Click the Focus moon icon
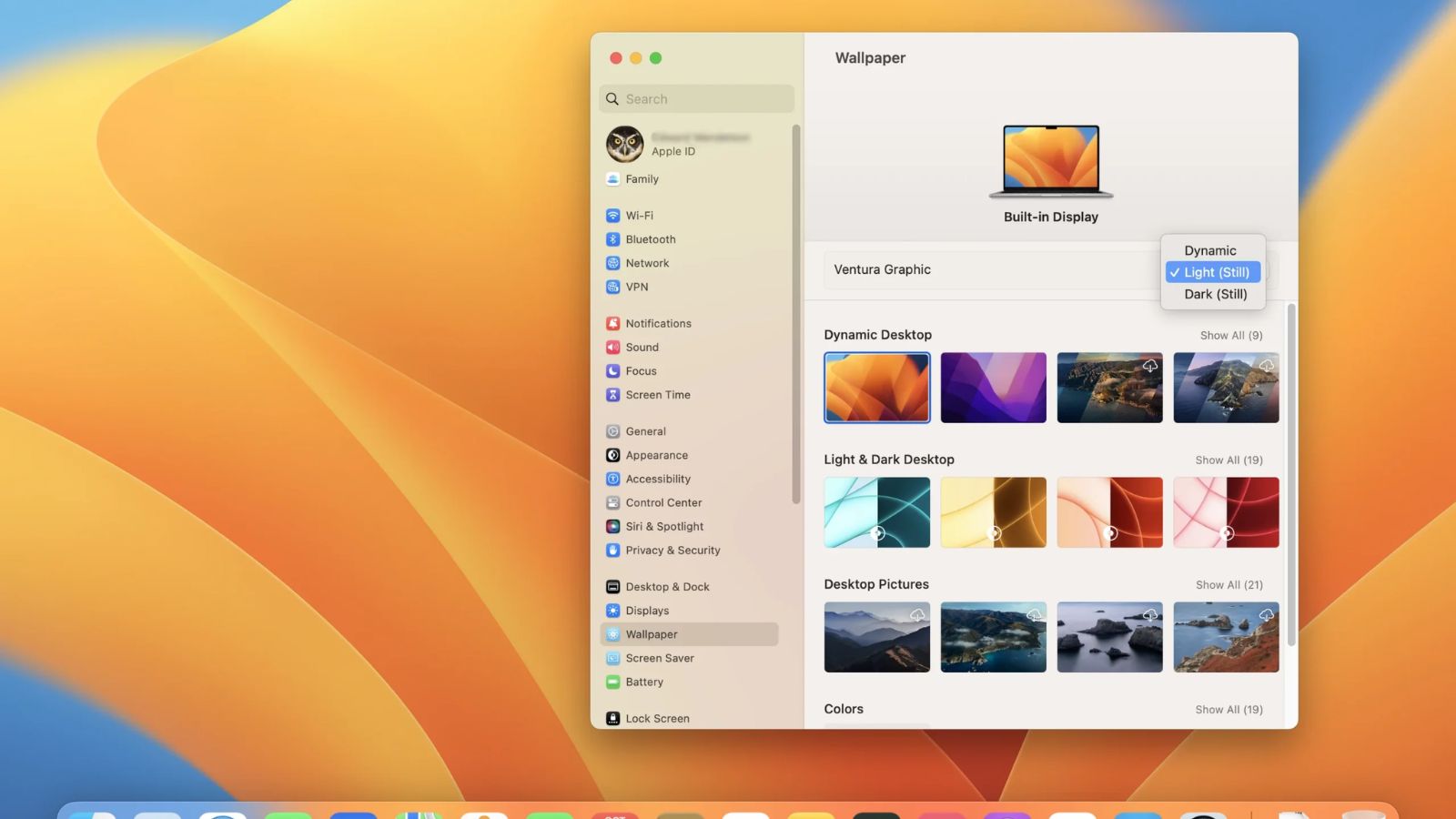1456x819 pixels. point(613,370)
